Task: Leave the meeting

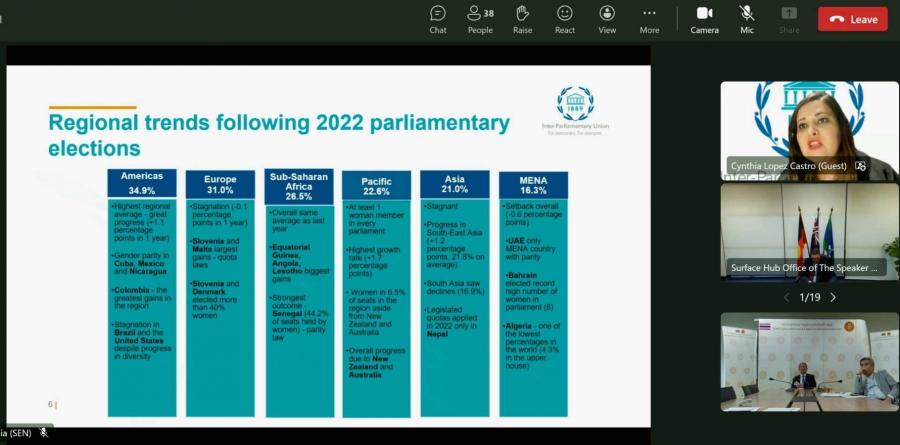Action: (852, 19)
